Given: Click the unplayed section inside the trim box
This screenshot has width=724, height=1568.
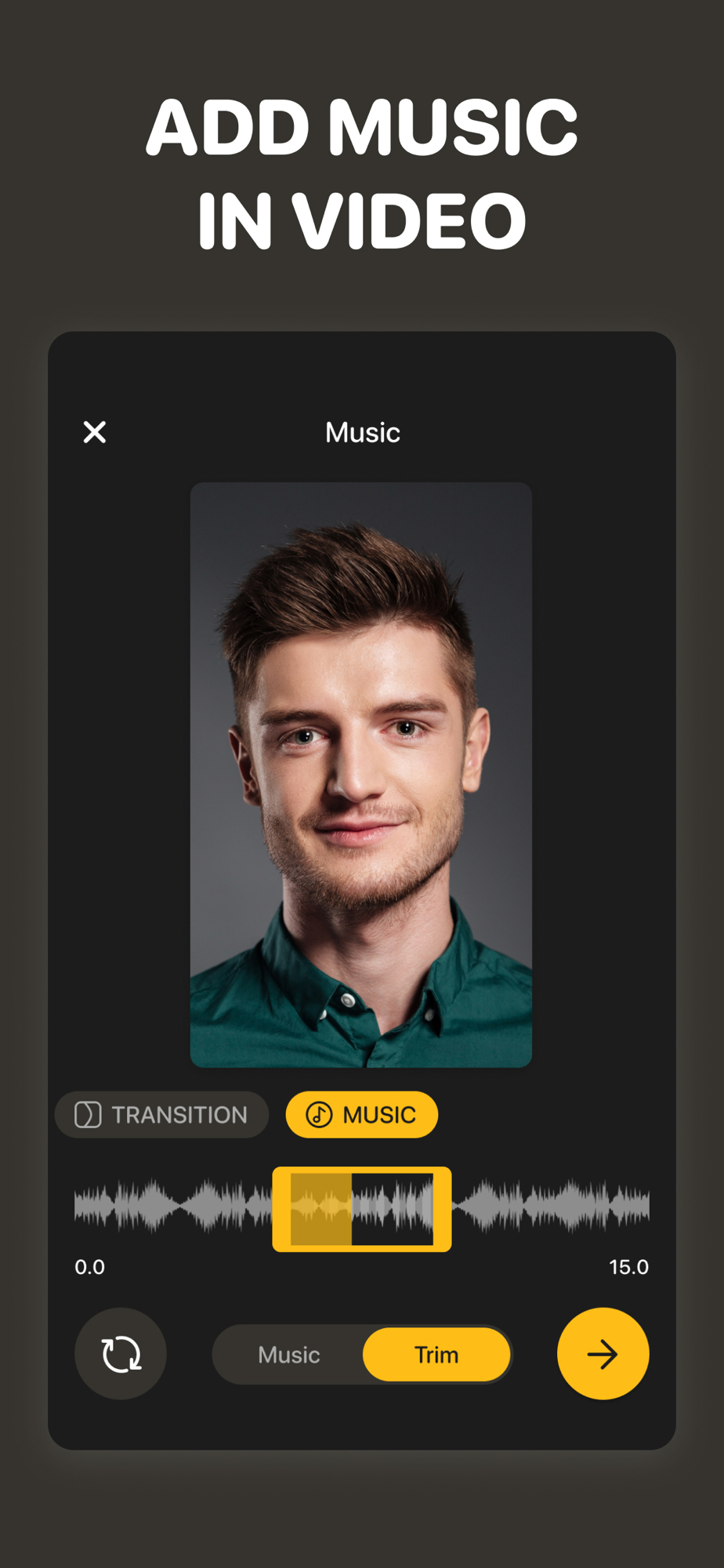Looking at the screenshot, I should tap(393, 1209).
